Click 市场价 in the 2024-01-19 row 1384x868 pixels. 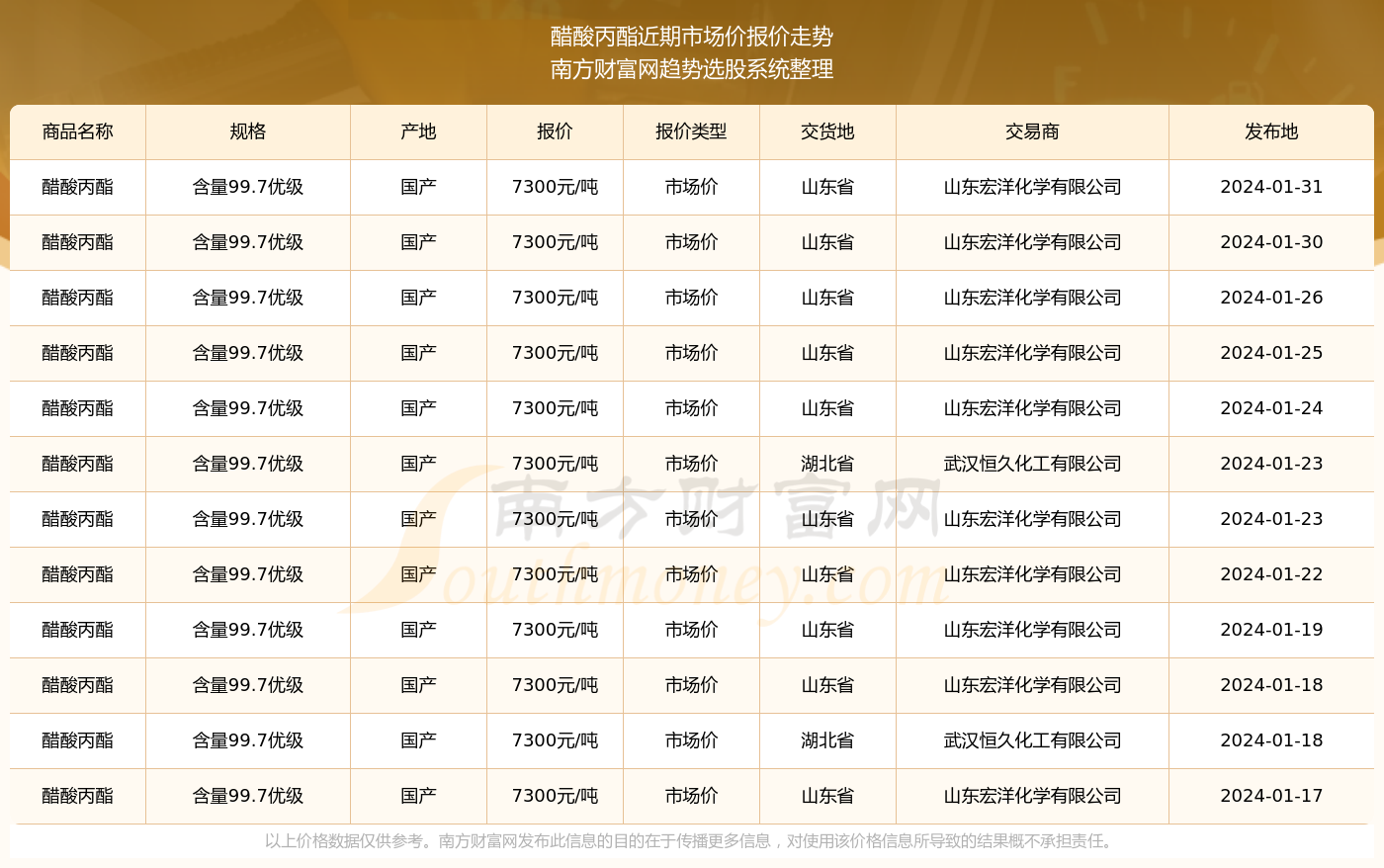click(x=692, y=630)
